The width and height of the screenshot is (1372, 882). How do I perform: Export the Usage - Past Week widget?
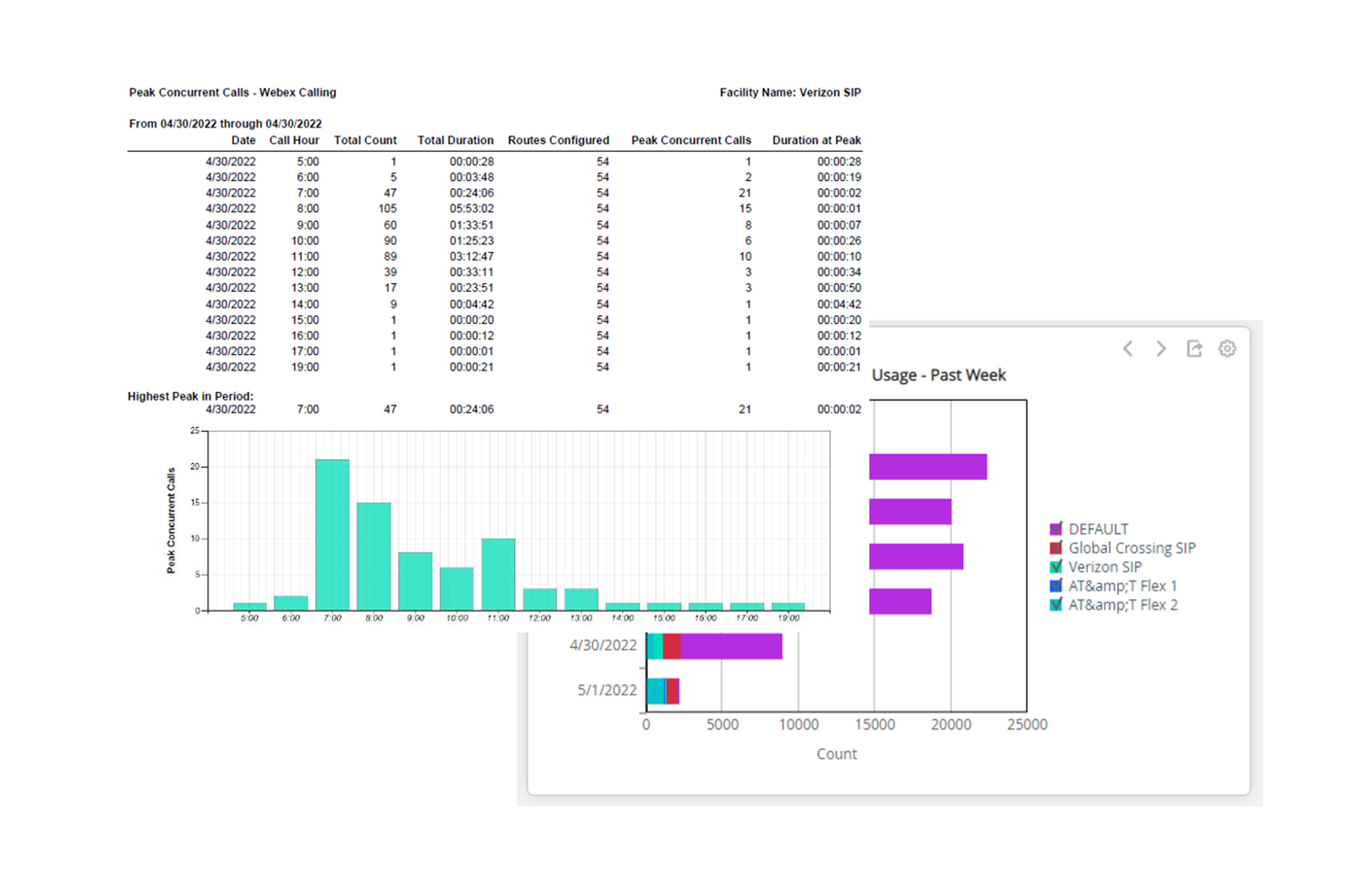(1194, 348)
